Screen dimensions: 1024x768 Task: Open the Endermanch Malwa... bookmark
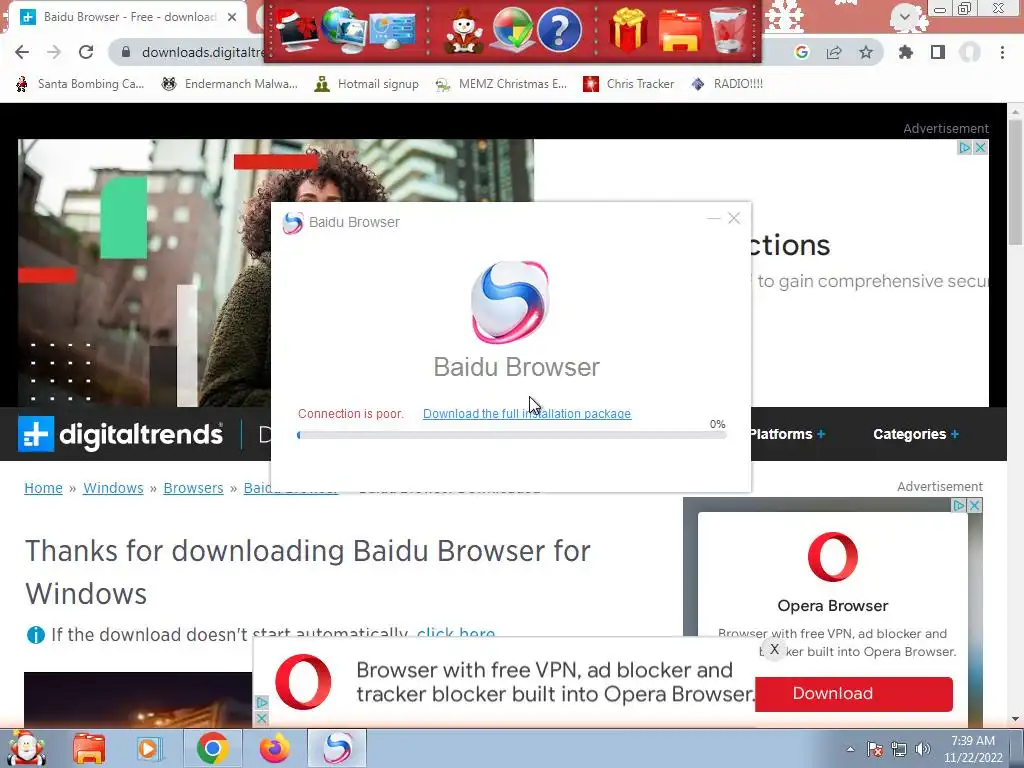pyautogui.click(x=229, y=84)
